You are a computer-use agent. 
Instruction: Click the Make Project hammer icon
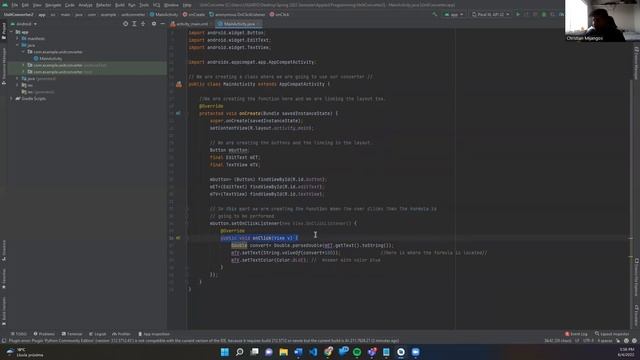point(435,14)
